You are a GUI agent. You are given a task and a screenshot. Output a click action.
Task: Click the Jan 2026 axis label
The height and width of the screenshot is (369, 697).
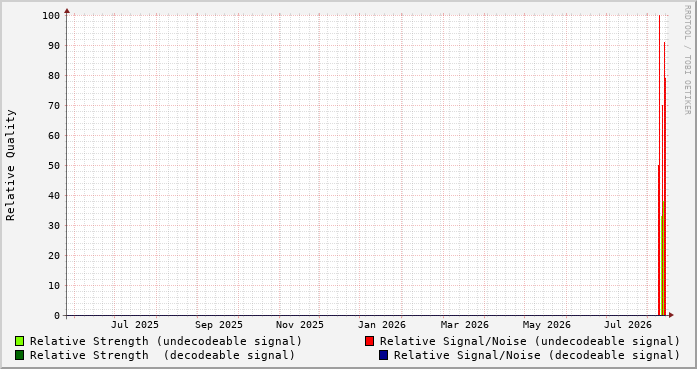point(382,325)
